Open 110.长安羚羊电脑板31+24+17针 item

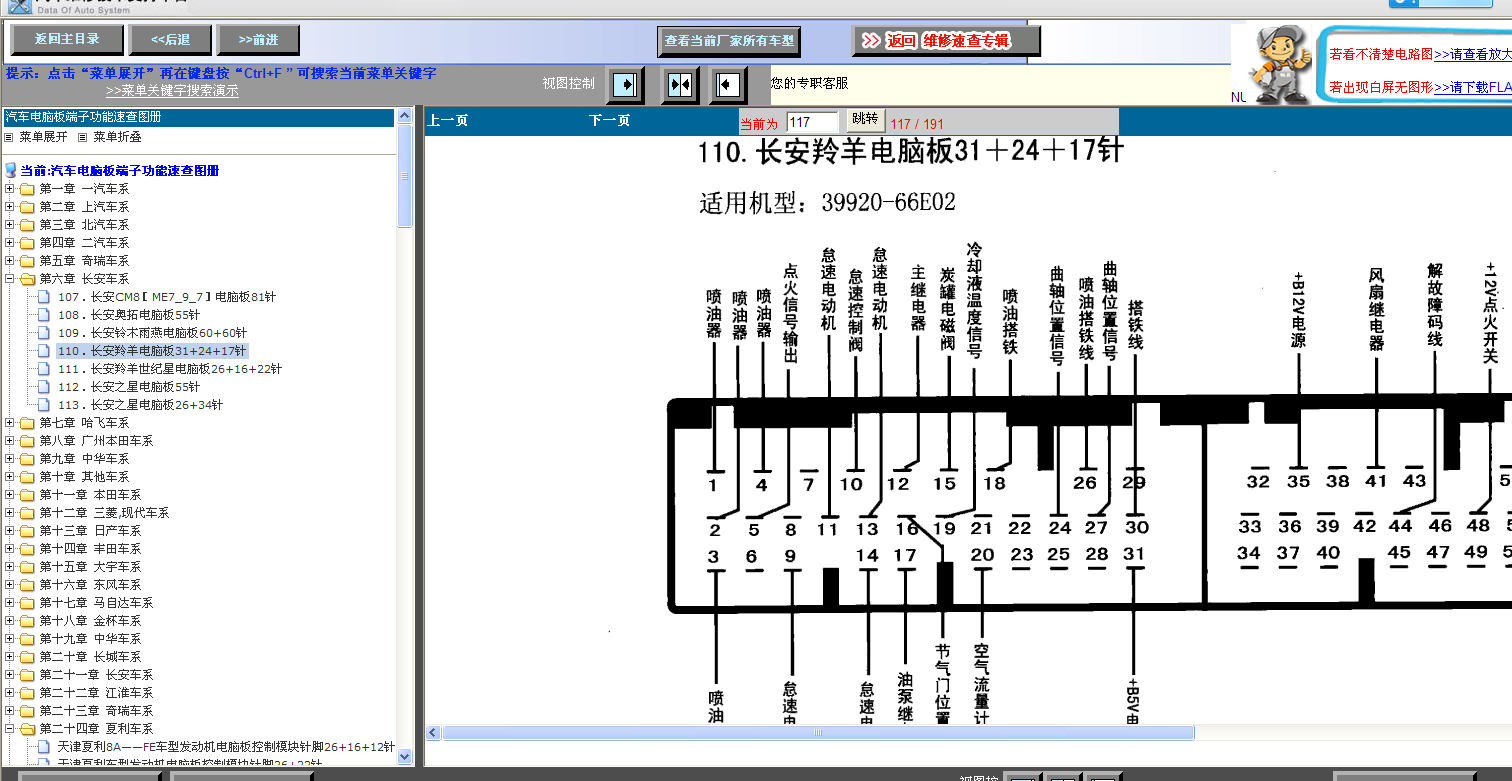(x=152, y=351)
